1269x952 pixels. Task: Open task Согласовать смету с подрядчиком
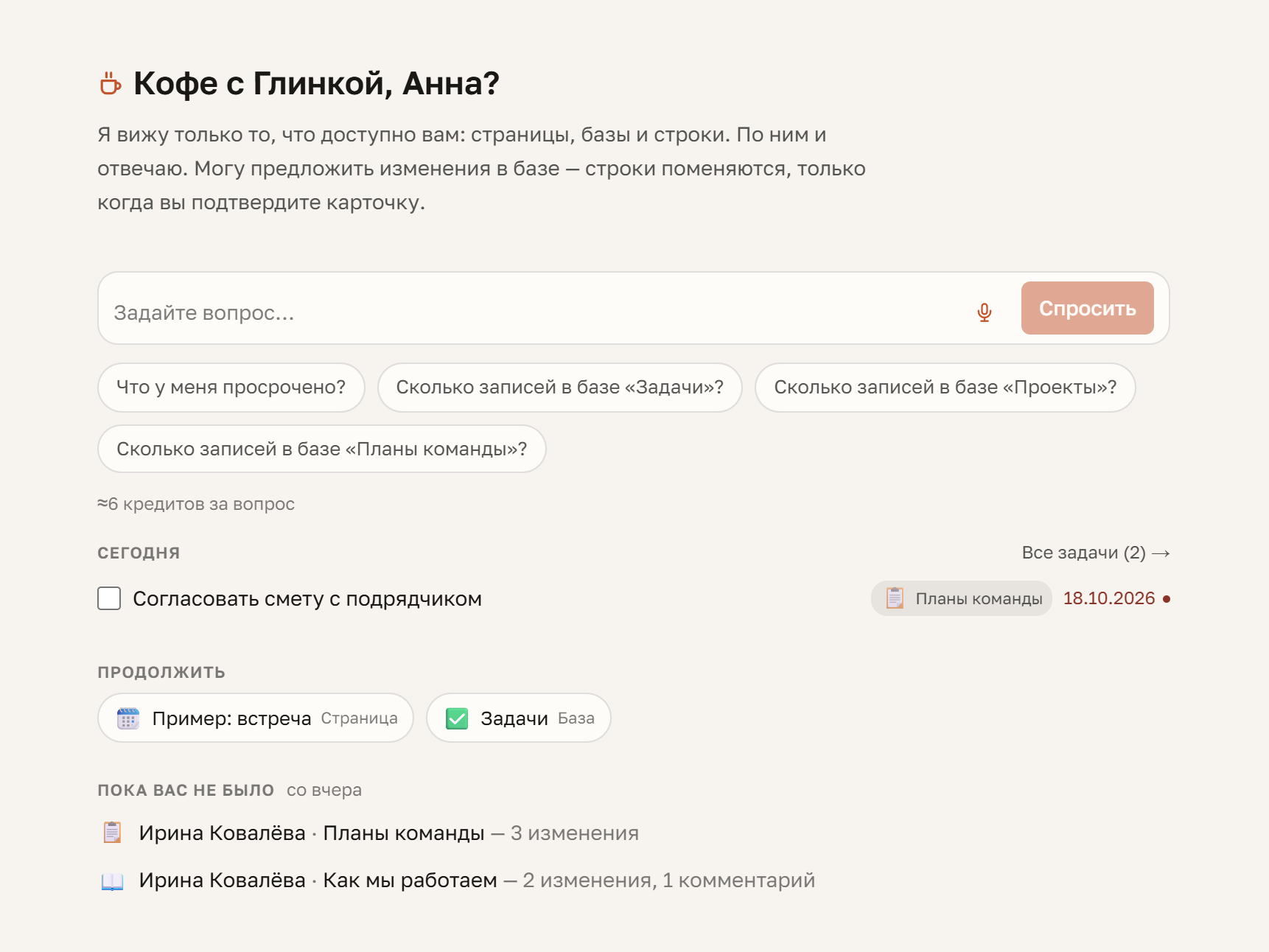[x=307, y=599]
